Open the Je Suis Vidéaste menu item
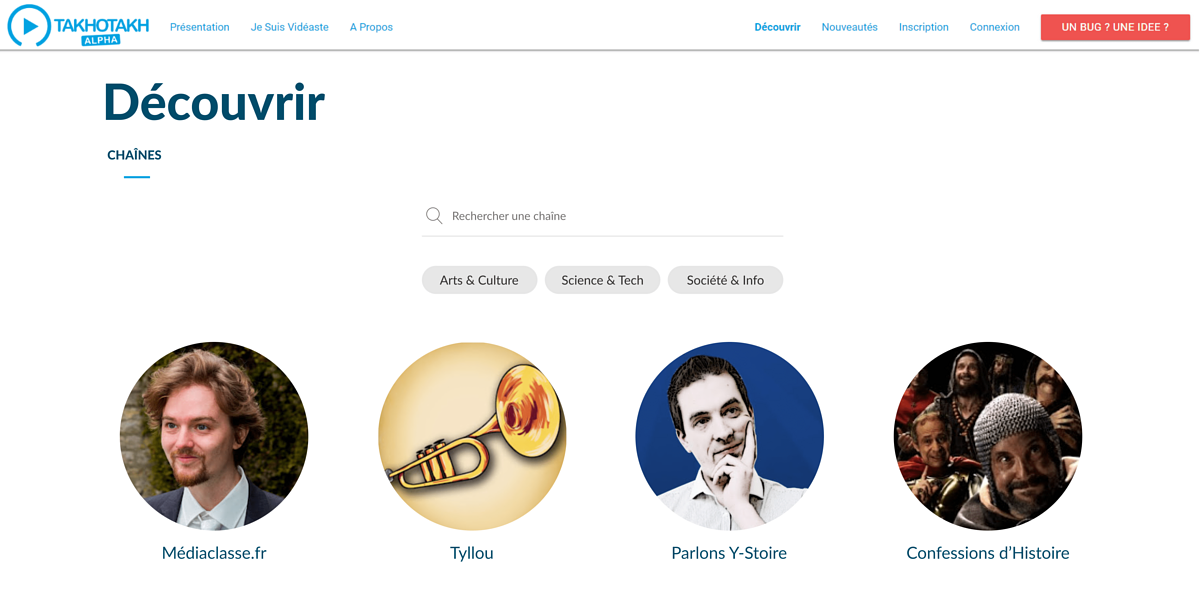Screen dimensions: 1200x614 (x=289, y=27)
